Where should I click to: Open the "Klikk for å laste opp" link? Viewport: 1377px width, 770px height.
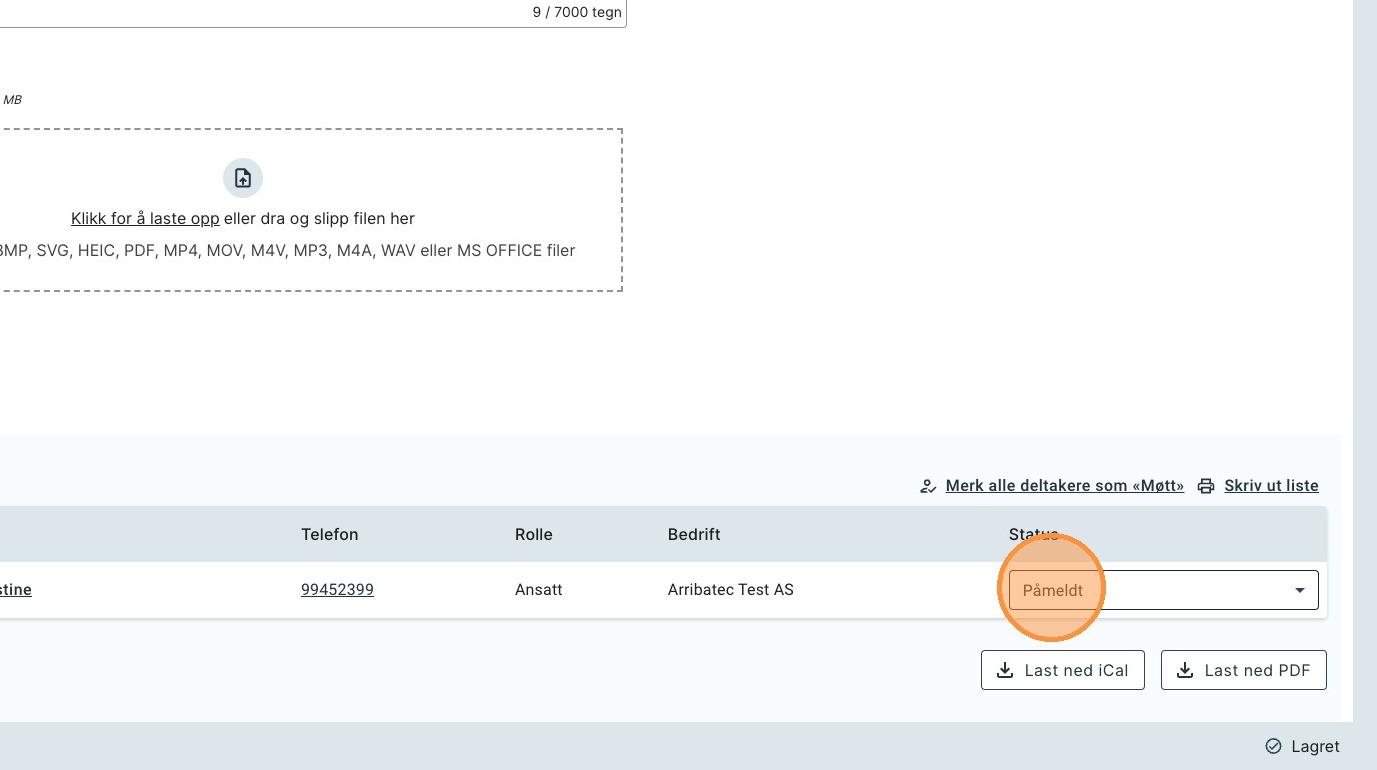pyautogui.click(x=145, y=218)
